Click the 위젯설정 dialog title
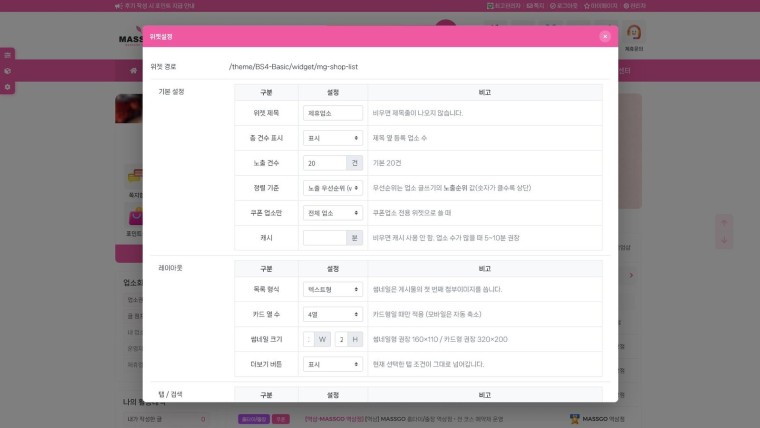 pyautogui.click(x=161, y=36)
